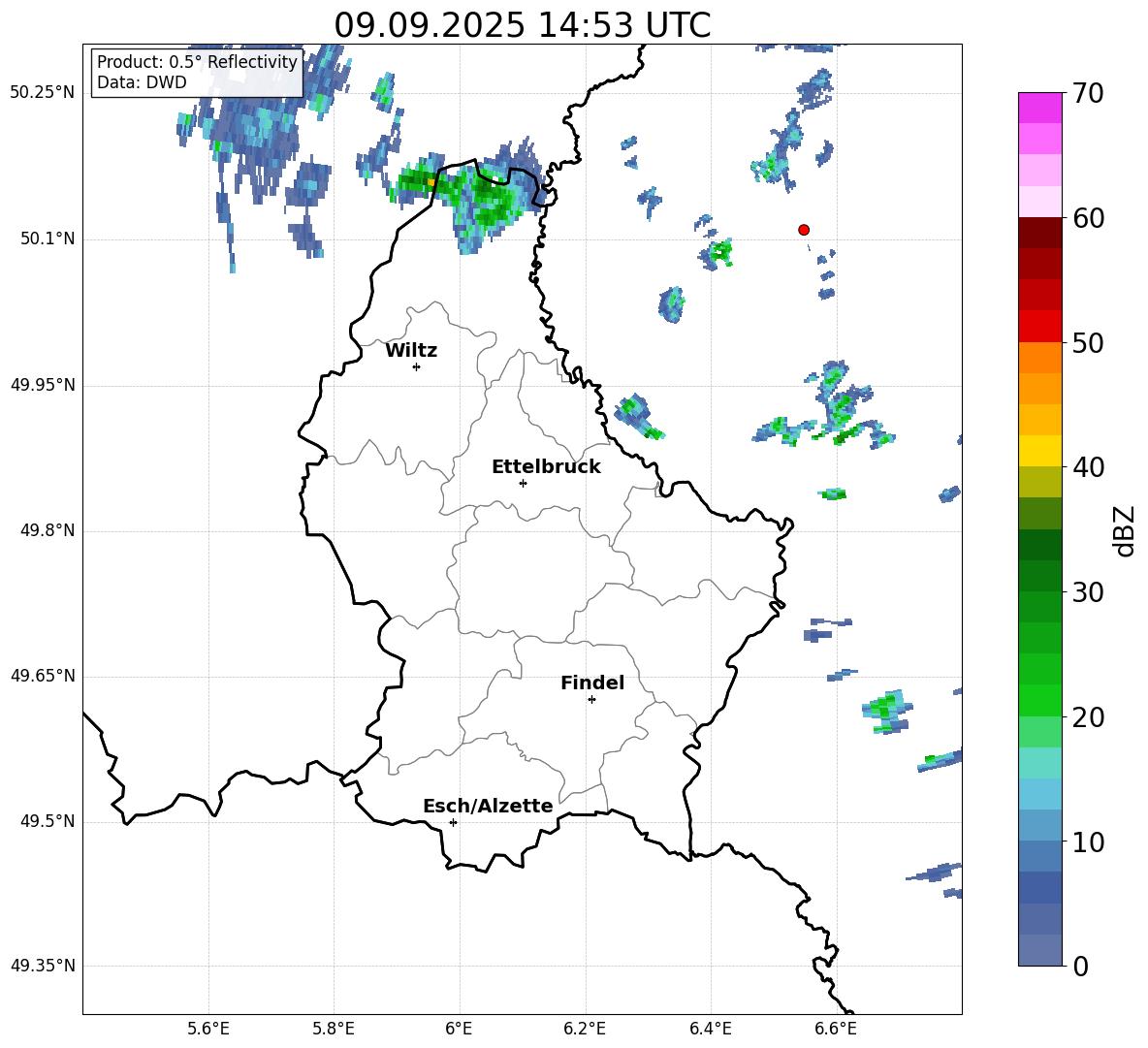The image size is (1148, 1048).
Task: Click the dBZ colorbar axis label
Action: coord(1125,530)
